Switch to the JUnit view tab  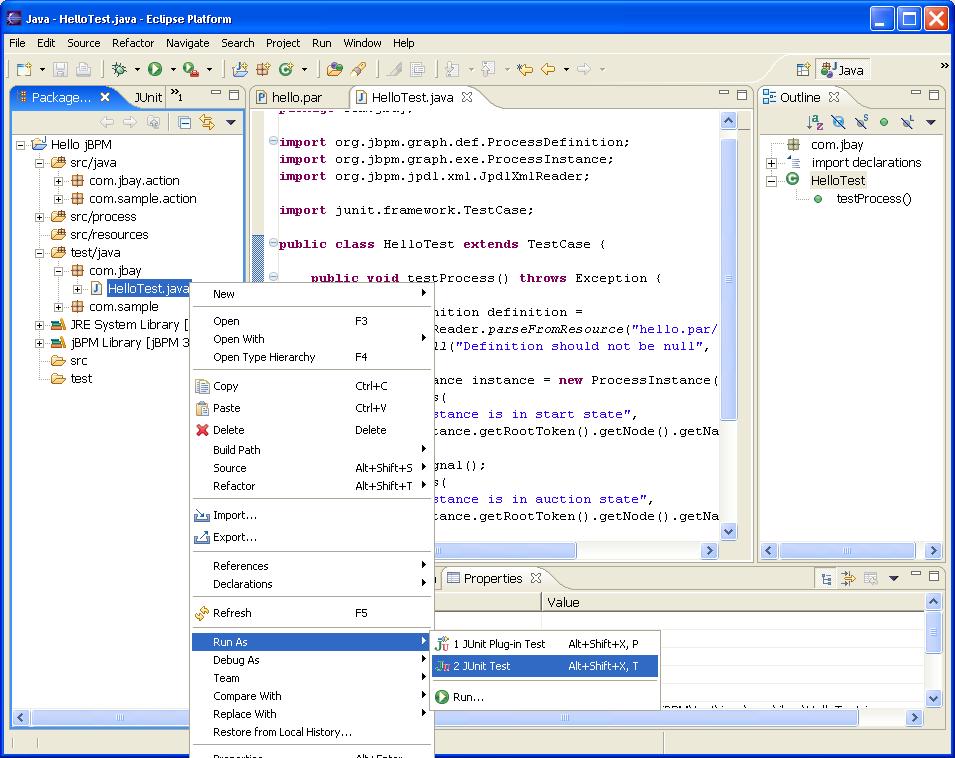pos(148,97)
